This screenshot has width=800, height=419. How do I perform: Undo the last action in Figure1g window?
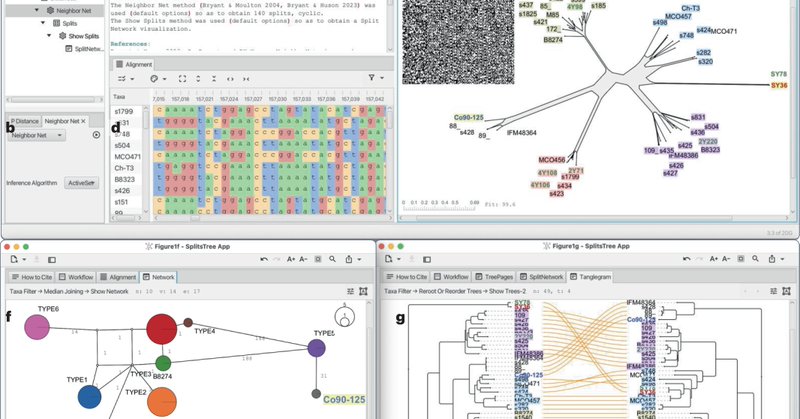coord(687,259)
